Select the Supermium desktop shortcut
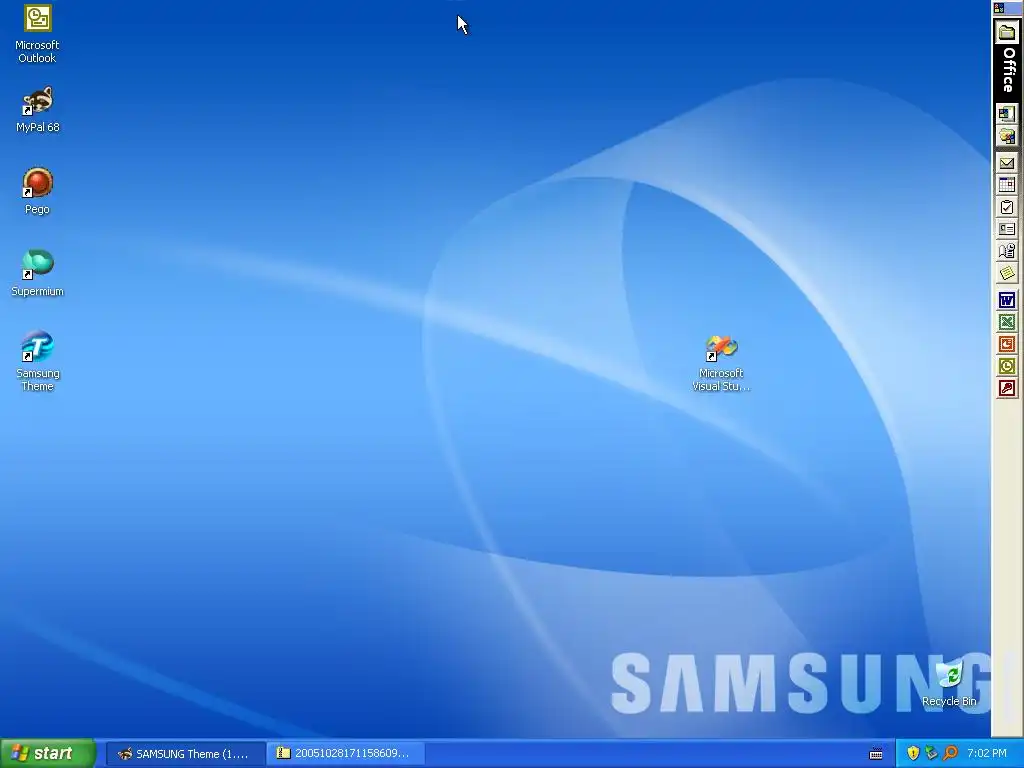 (37, 274)
